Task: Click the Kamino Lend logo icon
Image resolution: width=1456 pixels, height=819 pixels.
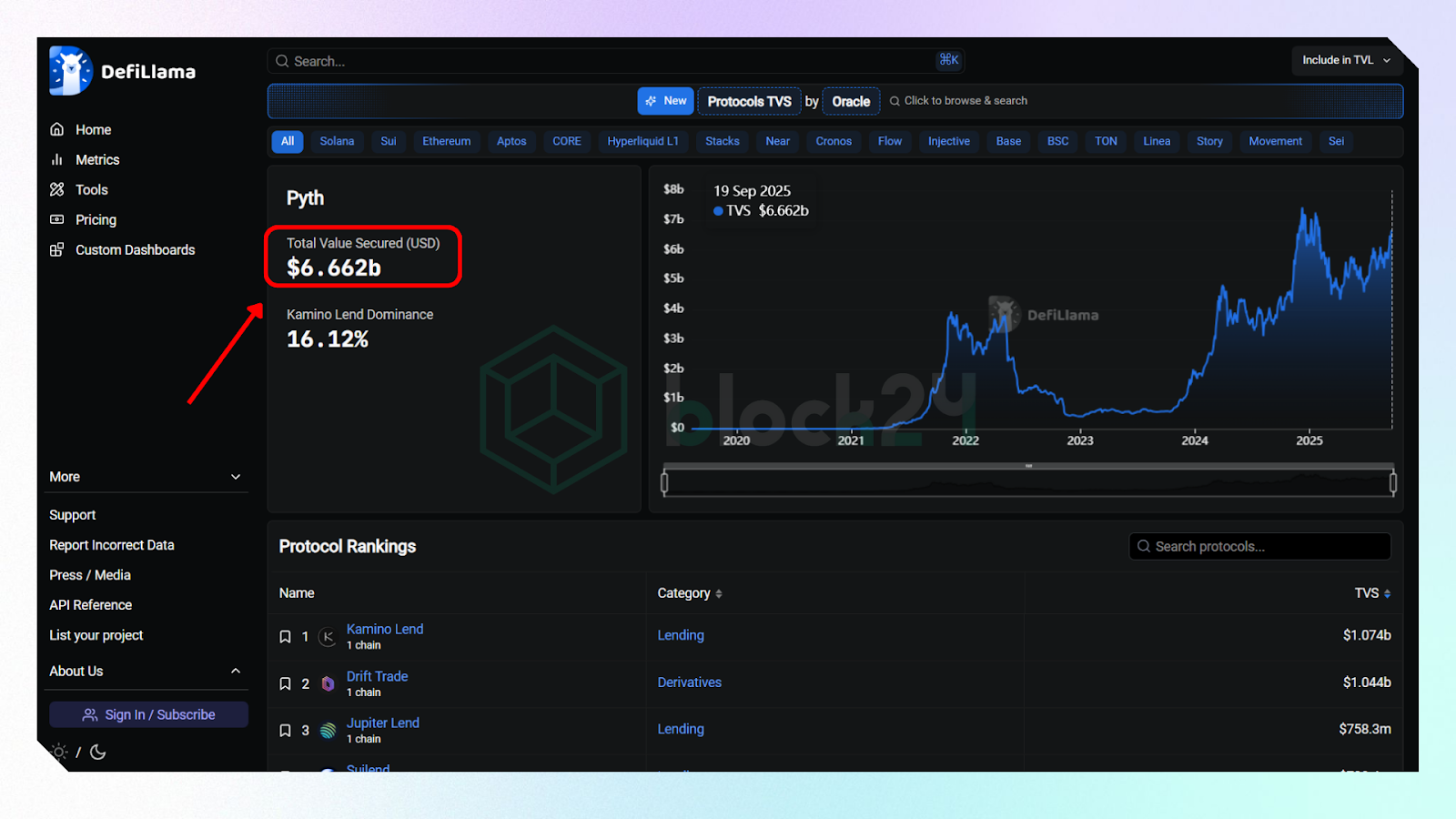Action: (x=328, y=637)
